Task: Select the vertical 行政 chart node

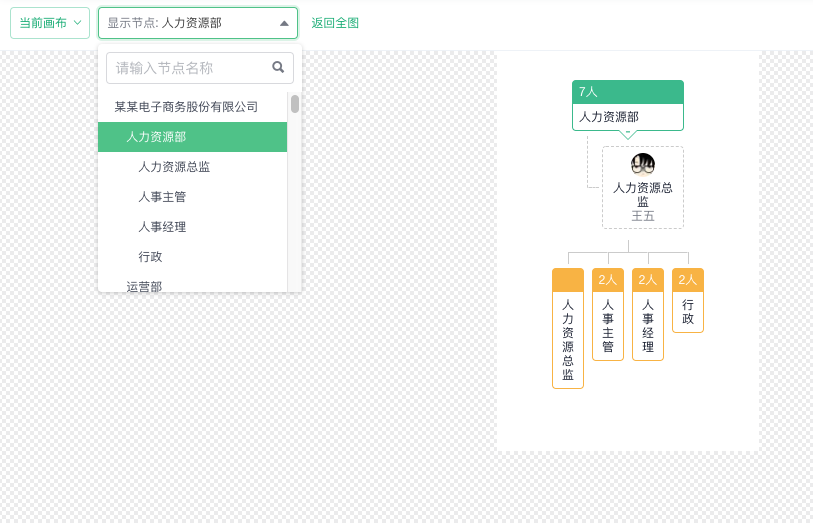Action: point(688,300)
